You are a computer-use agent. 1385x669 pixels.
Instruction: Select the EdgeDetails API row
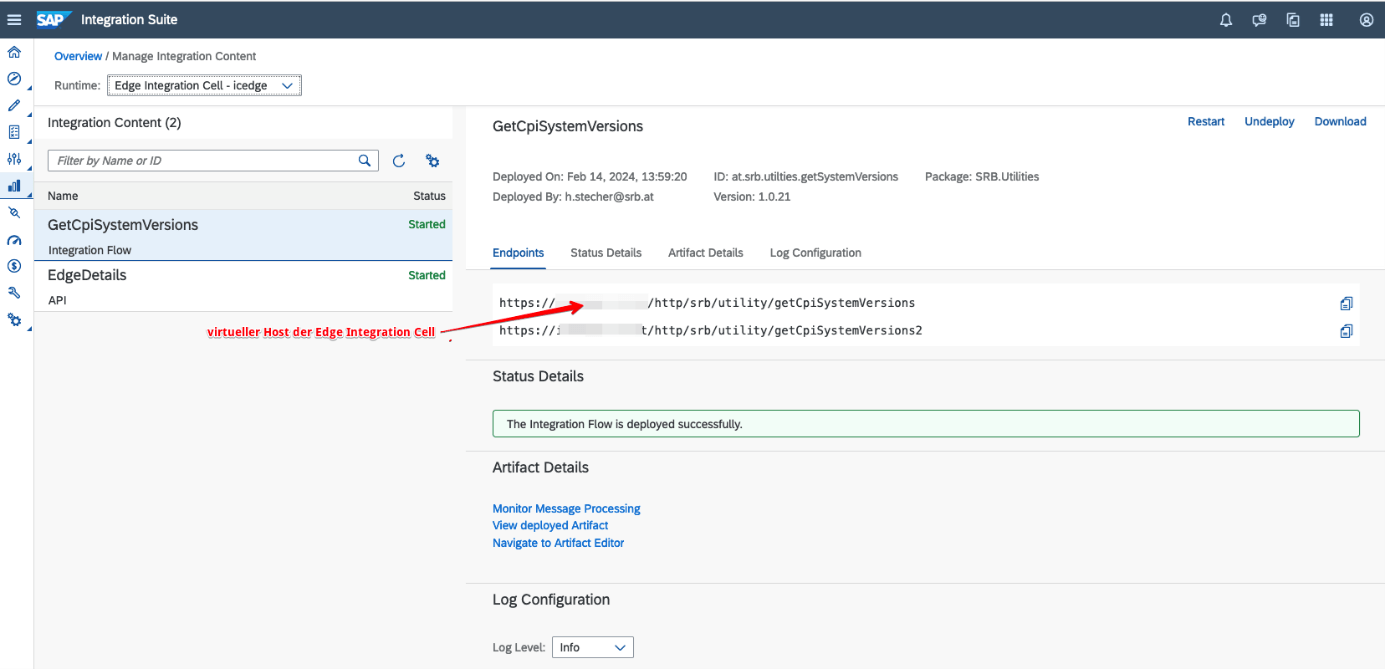pyautogui.click(x=243, y=286)
